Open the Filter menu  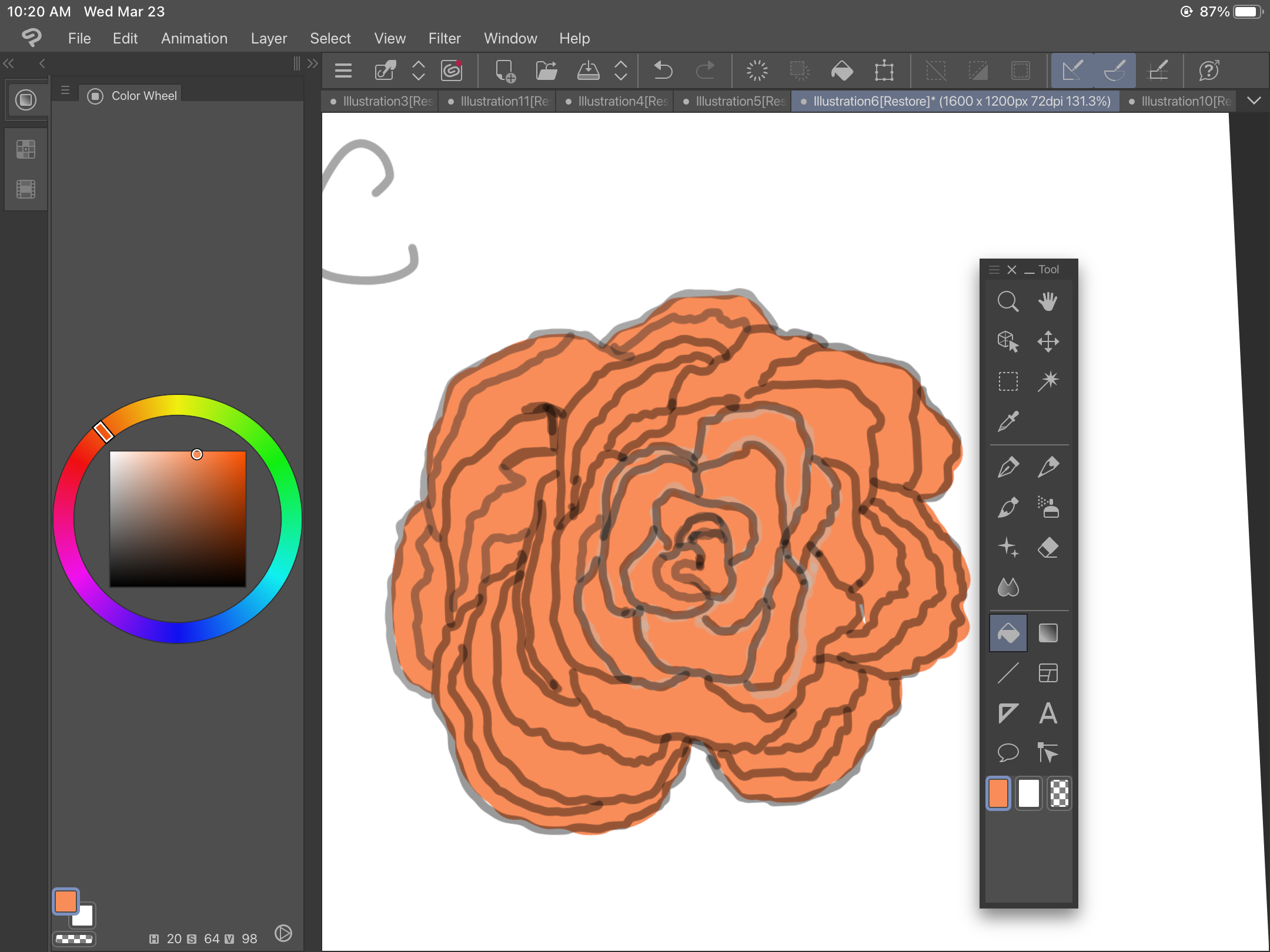coord(444,38)
